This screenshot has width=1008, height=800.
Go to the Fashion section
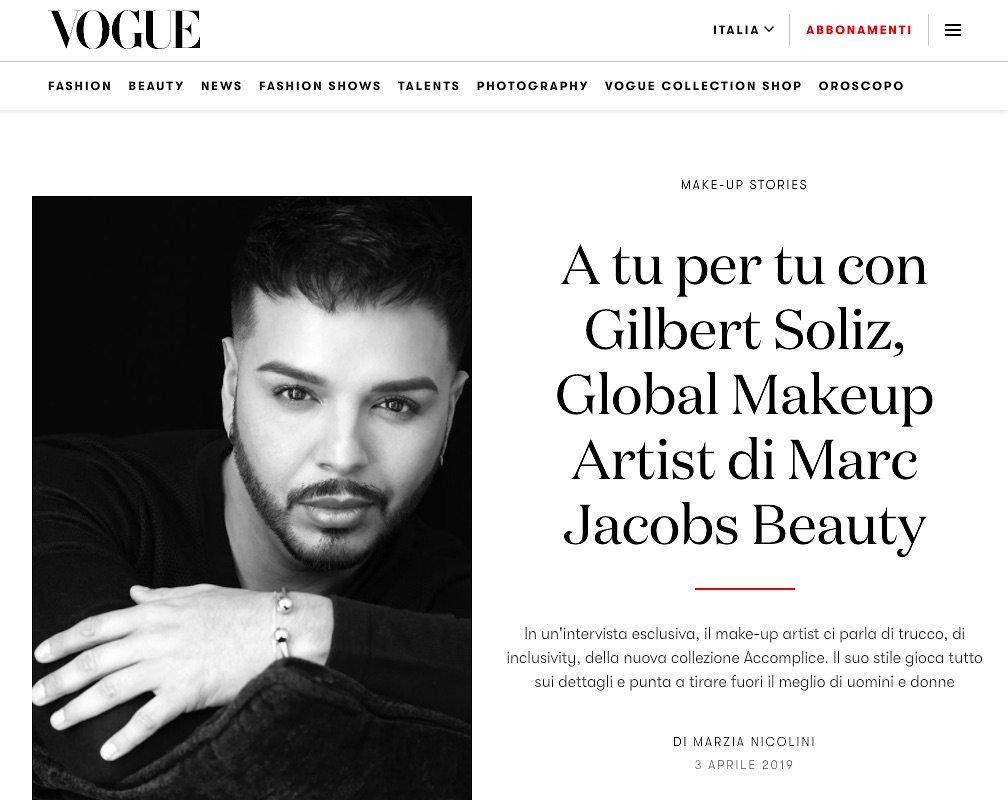[80, 86]
